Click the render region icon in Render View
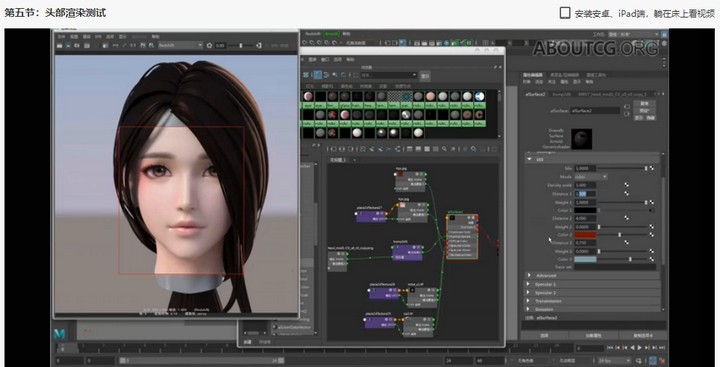 pyautogui.click(x=68, y=45)
